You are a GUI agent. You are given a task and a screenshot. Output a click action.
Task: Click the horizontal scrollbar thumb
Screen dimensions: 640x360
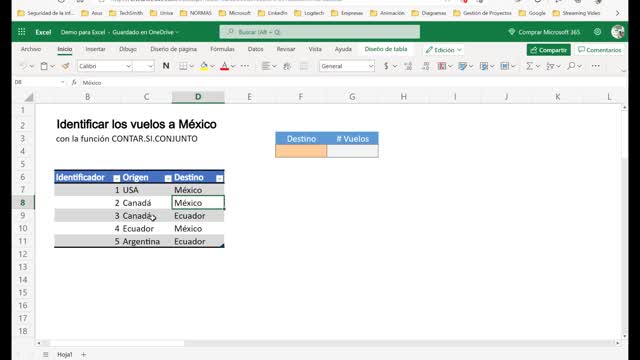(116, 343)
